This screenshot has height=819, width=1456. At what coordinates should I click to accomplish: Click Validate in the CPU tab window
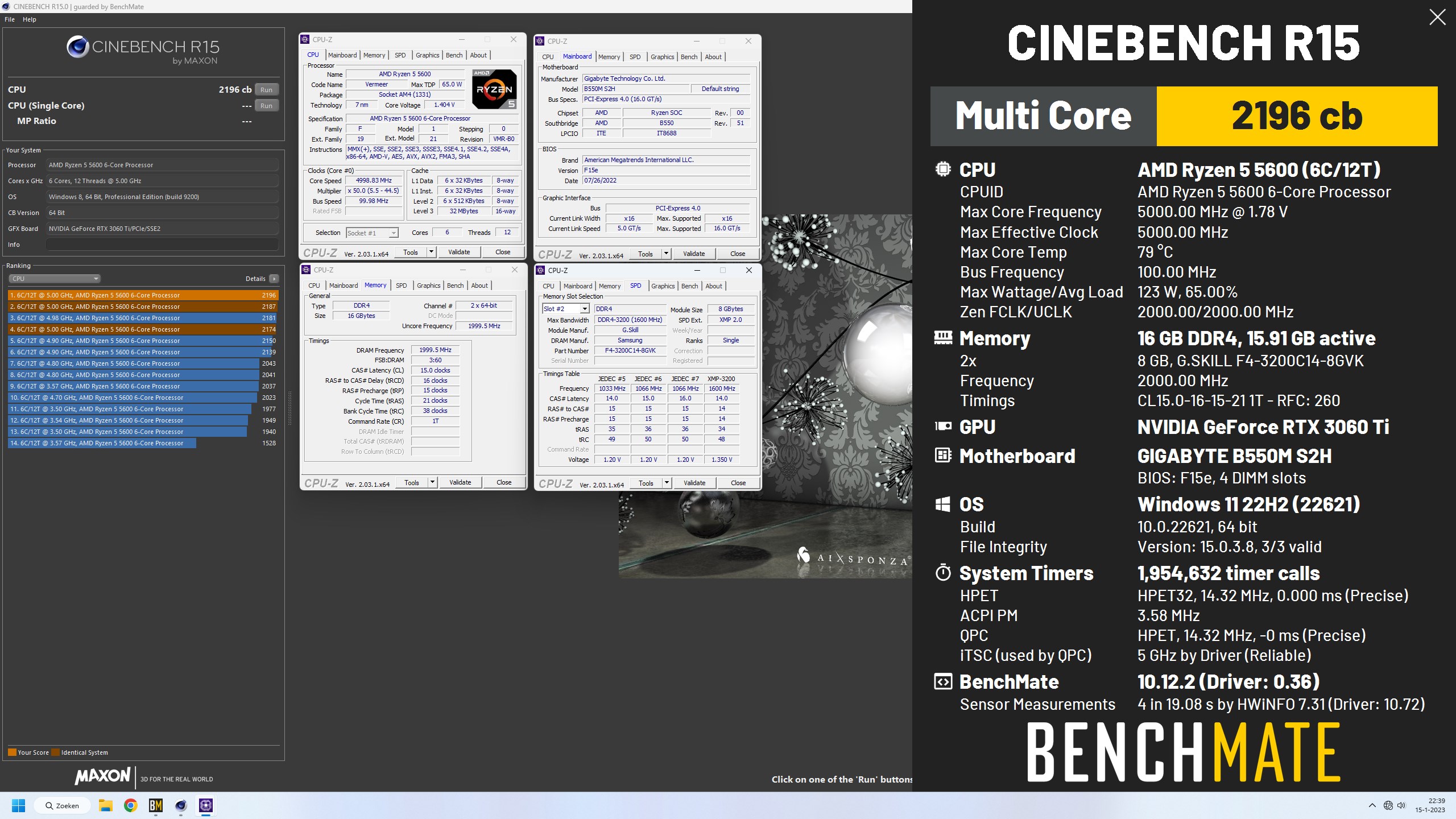[459, 252]
